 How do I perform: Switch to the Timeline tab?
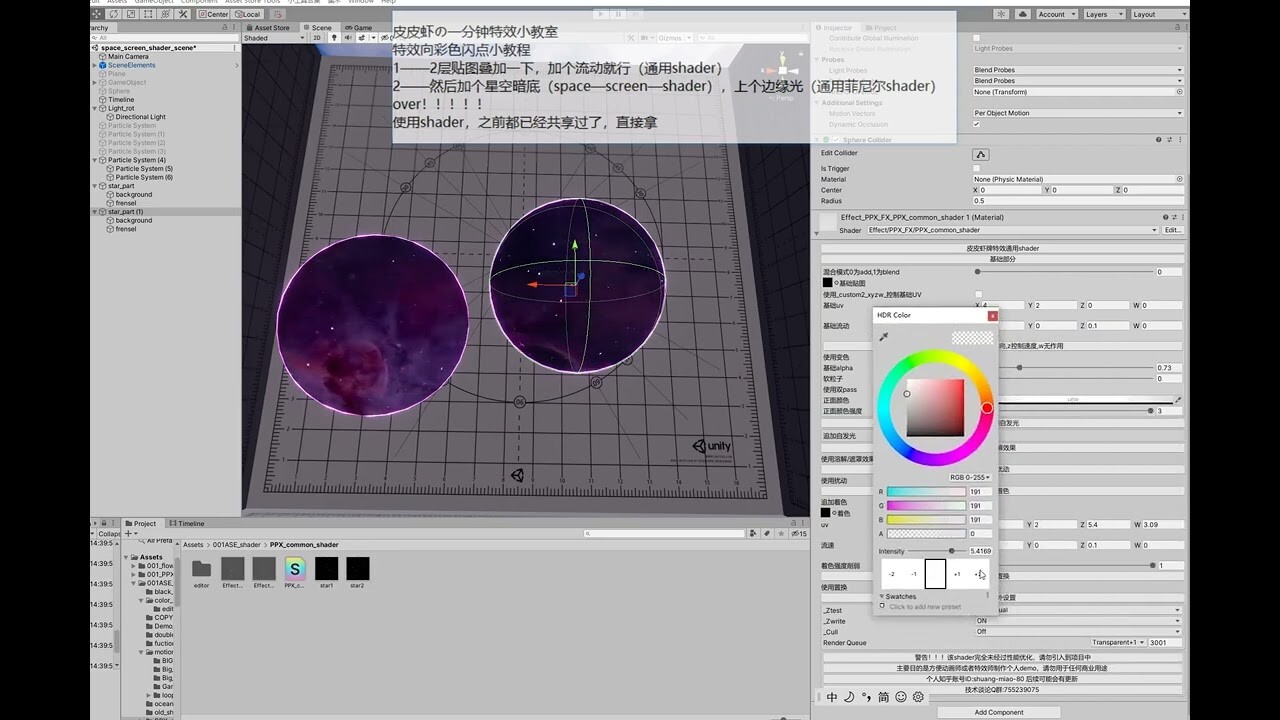[x=189, y=523]
